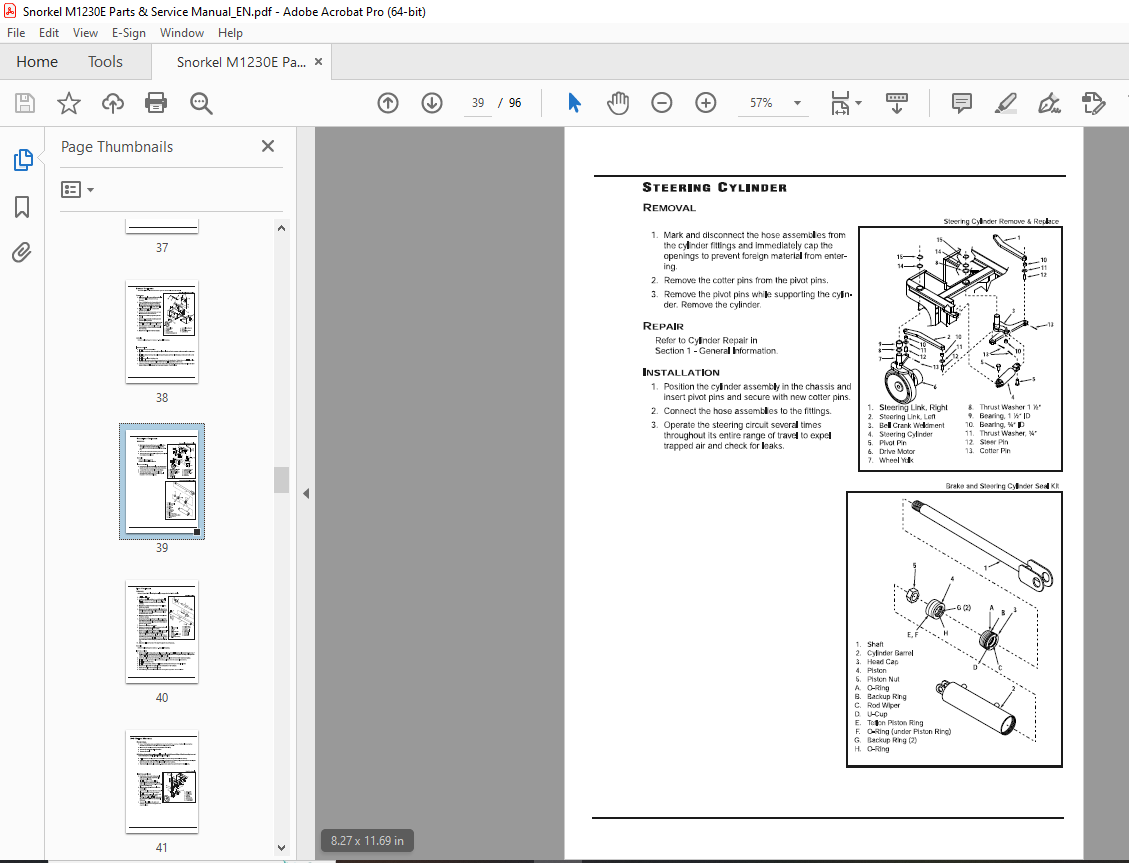Screen dimensions: 1129x863
Task: Click the page size 8.27 x 11.69 in label
Action: coord(367,841)
